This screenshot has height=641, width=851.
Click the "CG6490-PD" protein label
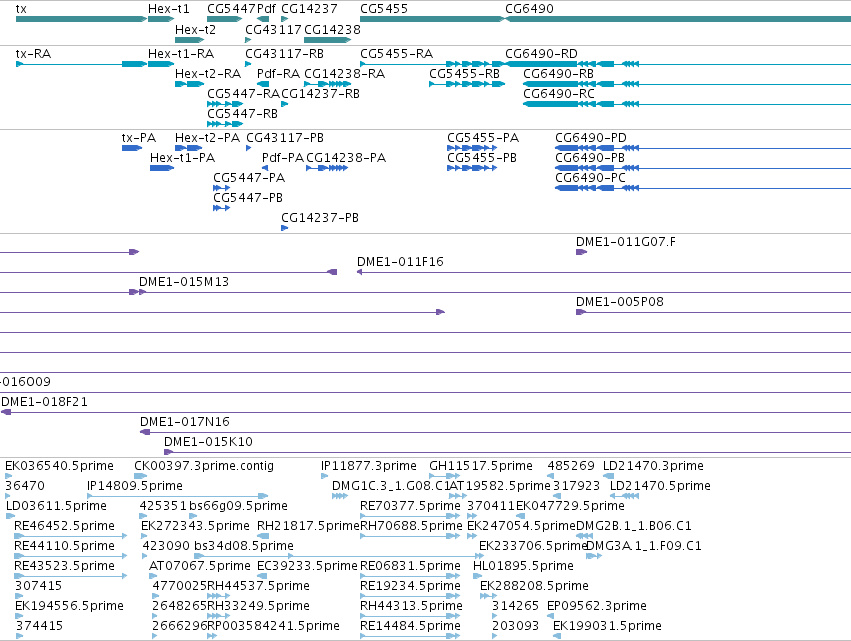[591, 138]
